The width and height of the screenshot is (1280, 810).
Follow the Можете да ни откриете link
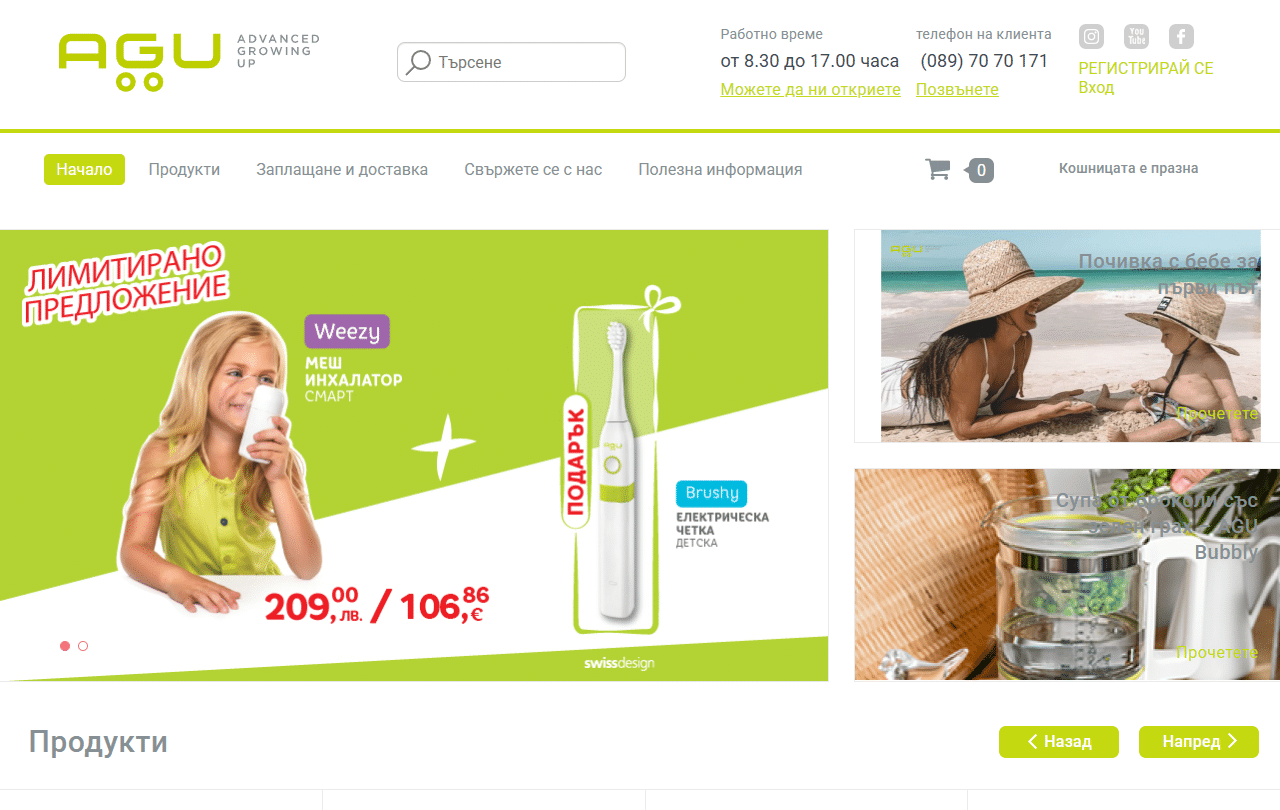810,90
